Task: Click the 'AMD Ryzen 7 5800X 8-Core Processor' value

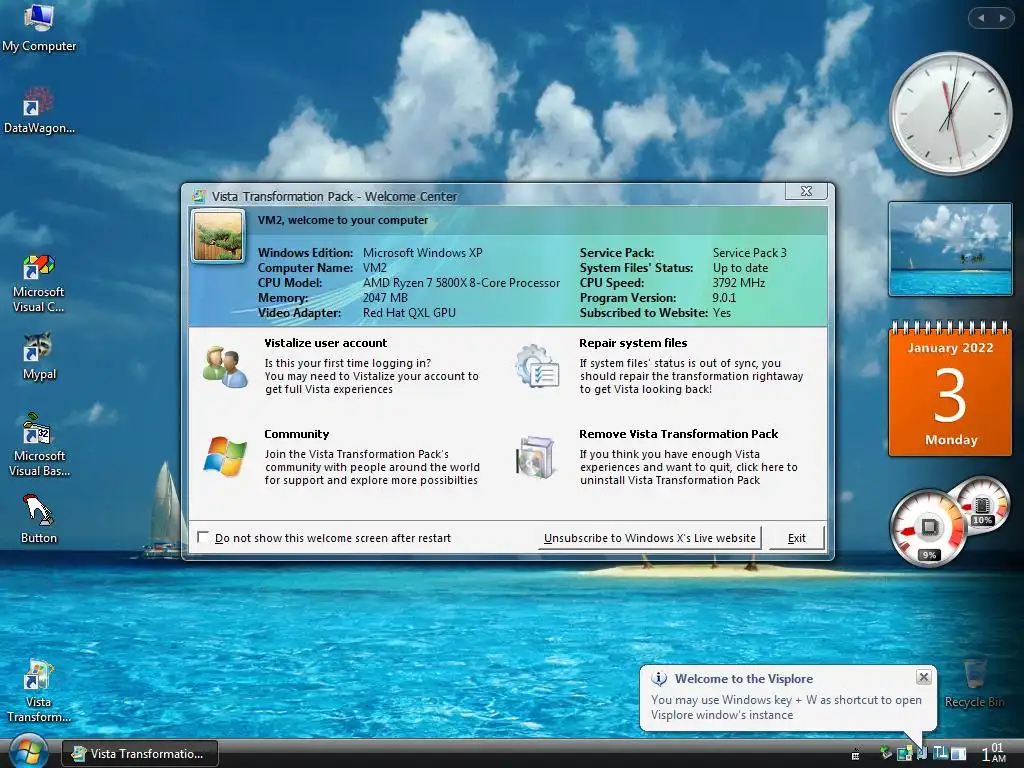Action: 461,283
